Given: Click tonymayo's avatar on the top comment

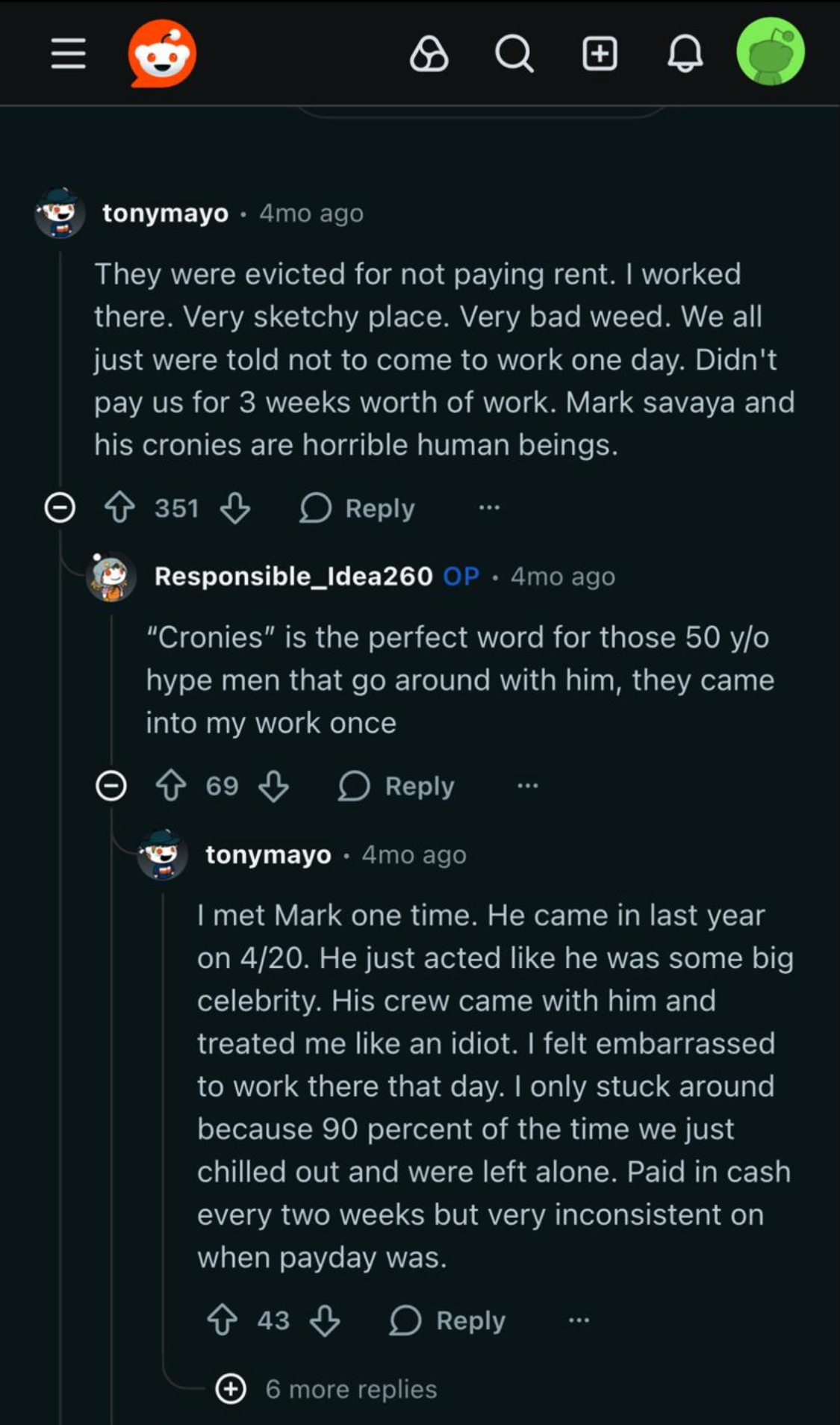Looking at the screenshot, I should click(x=60, y=214).
